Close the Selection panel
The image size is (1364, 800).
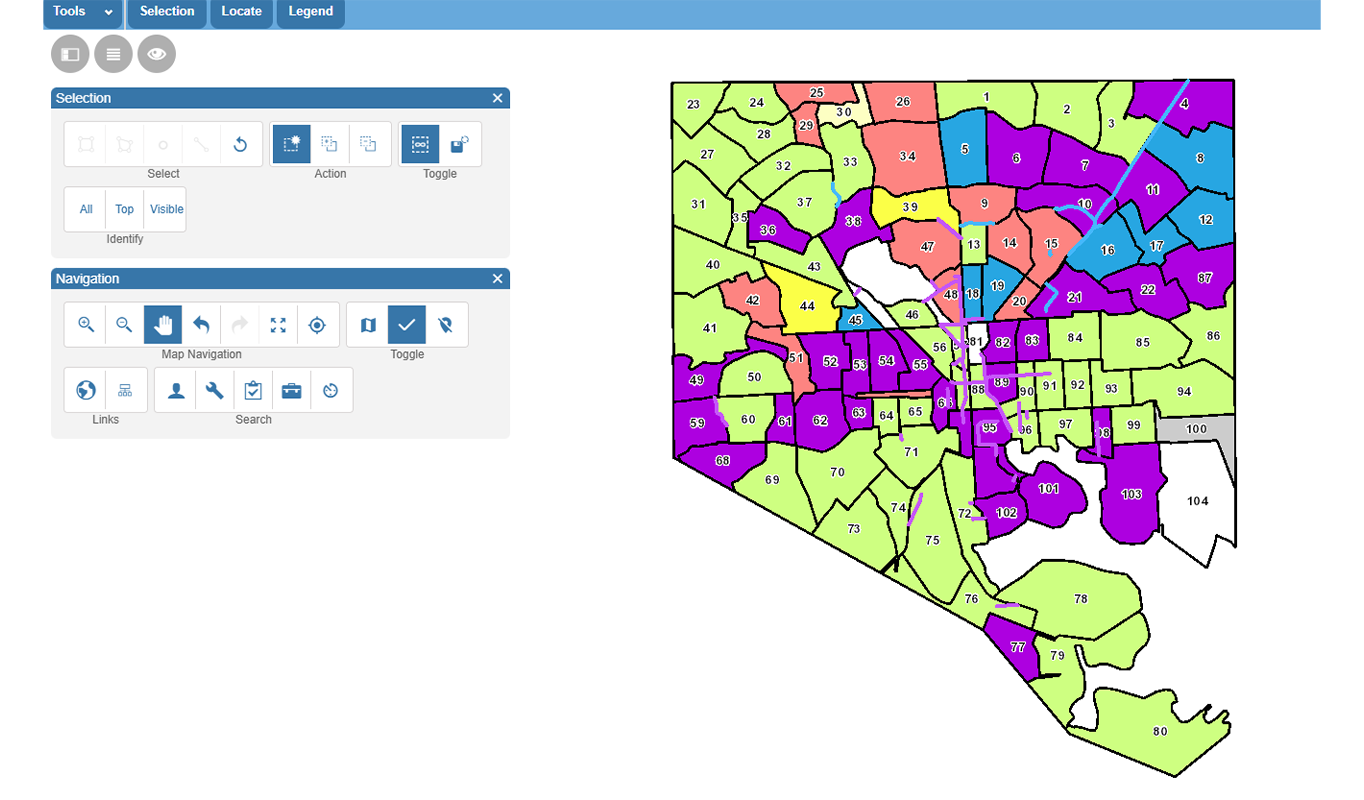pyautogui.click(x=497, y=98)
